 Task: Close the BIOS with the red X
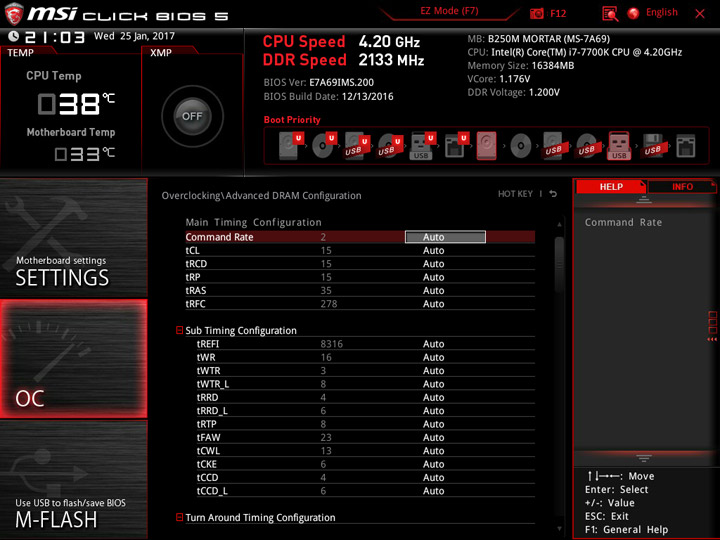[x=700, y=14]
